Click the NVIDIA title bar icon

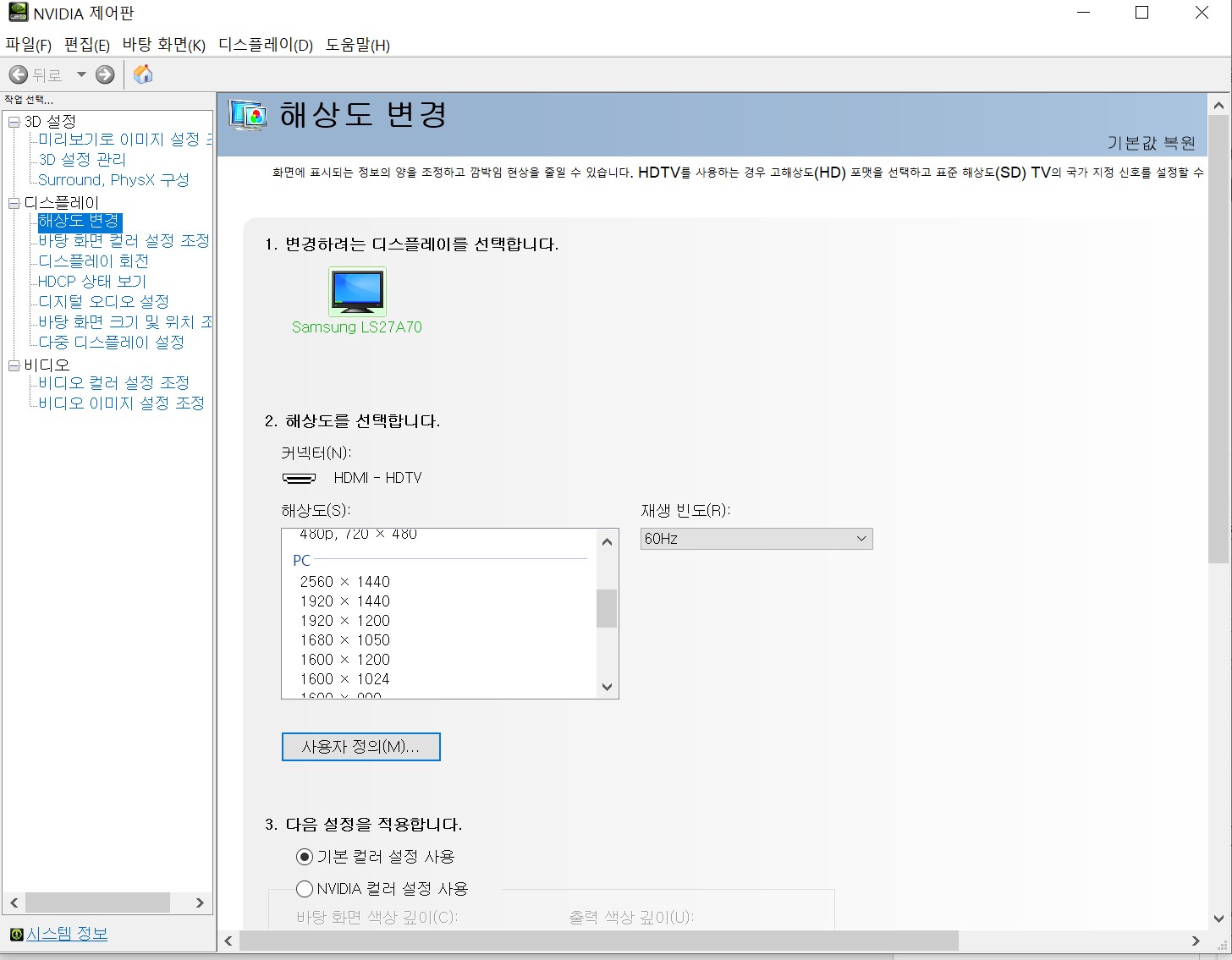(x=18, y=13)
